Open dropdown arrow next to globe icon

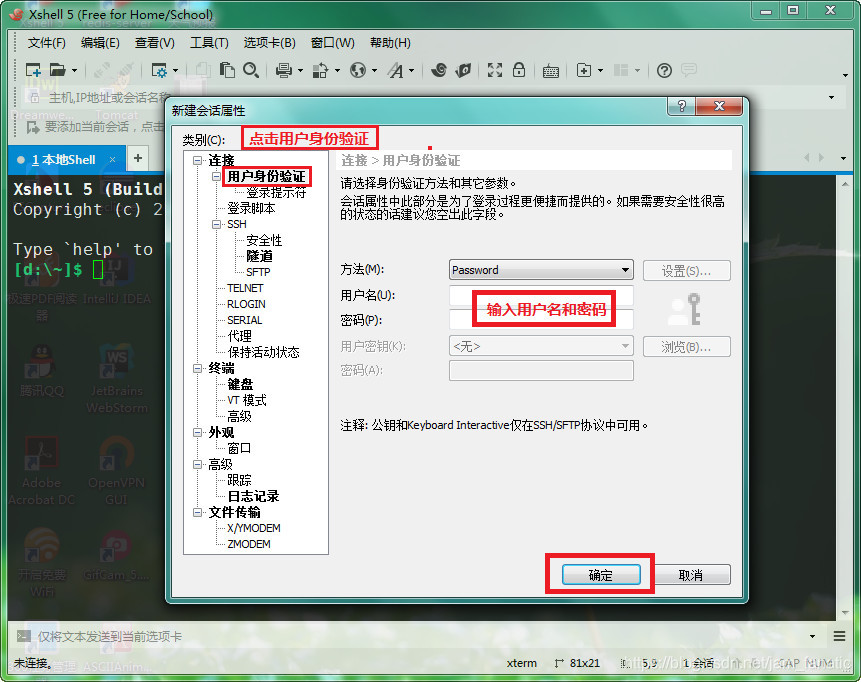374,70
